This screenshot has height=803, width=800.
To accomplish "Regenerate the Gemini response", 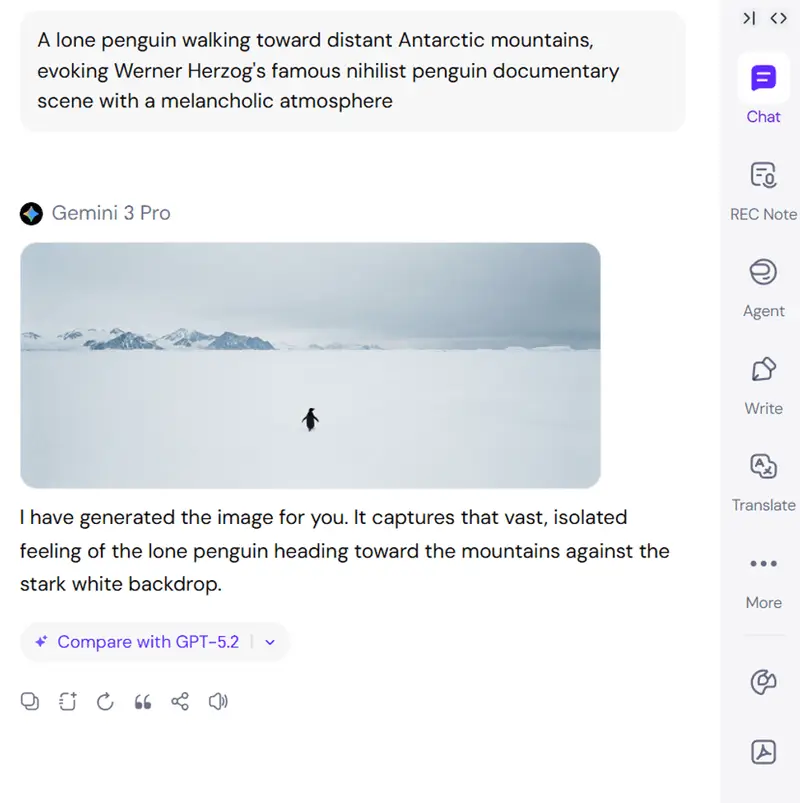I will pyautogui.click(x=105, y=701).
